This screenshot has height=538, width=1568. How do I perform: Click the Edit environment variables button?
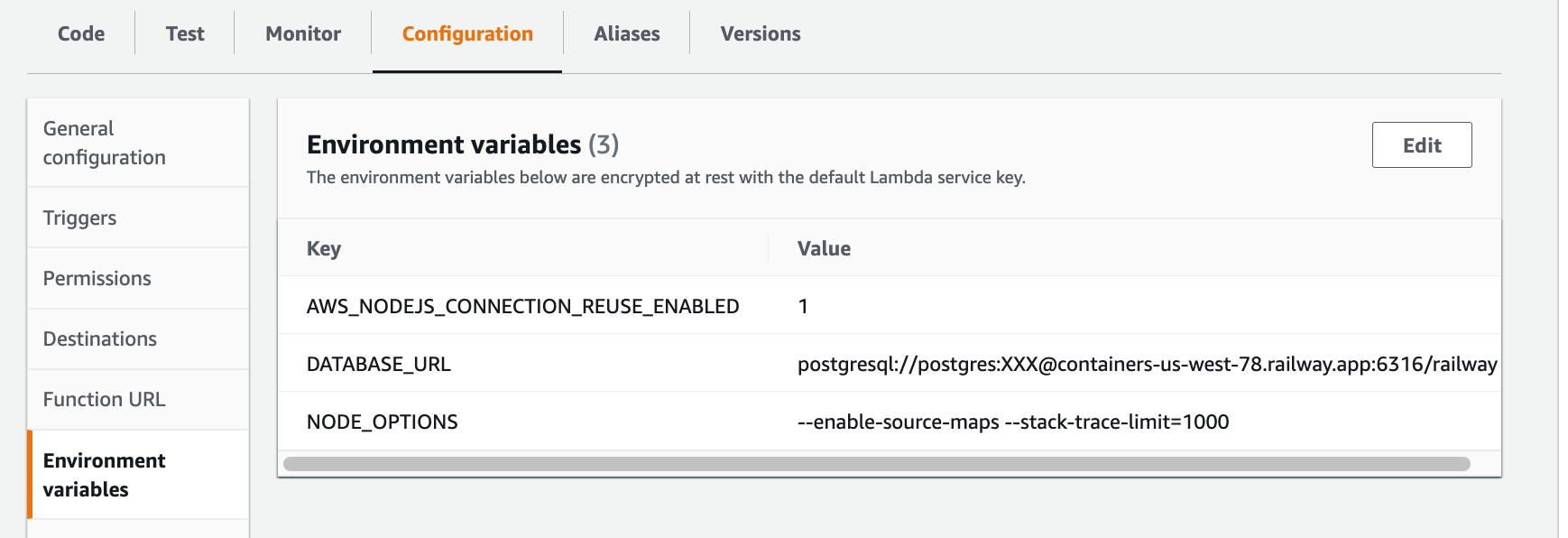click(1422, 144)
